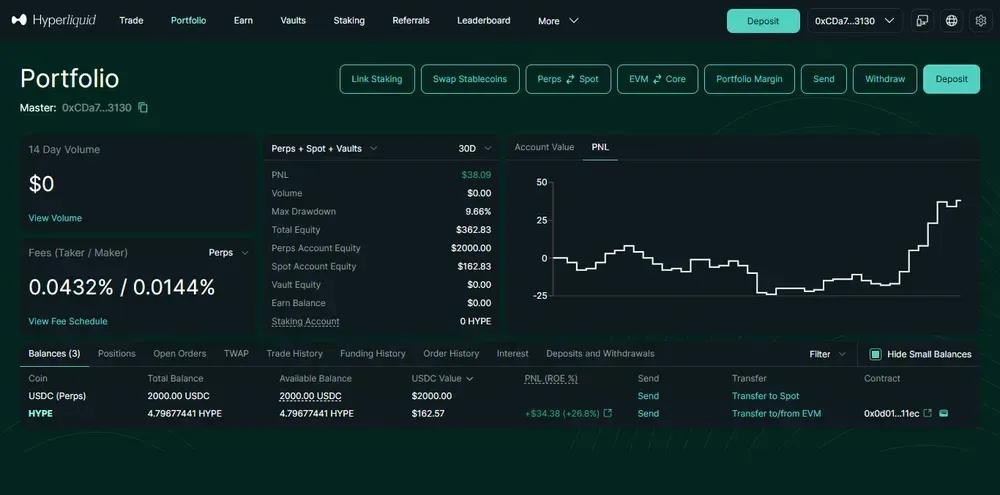Screen dimensions: 1000x495
Task: Click the Staking Account label
Action: (x=305, y=321)
